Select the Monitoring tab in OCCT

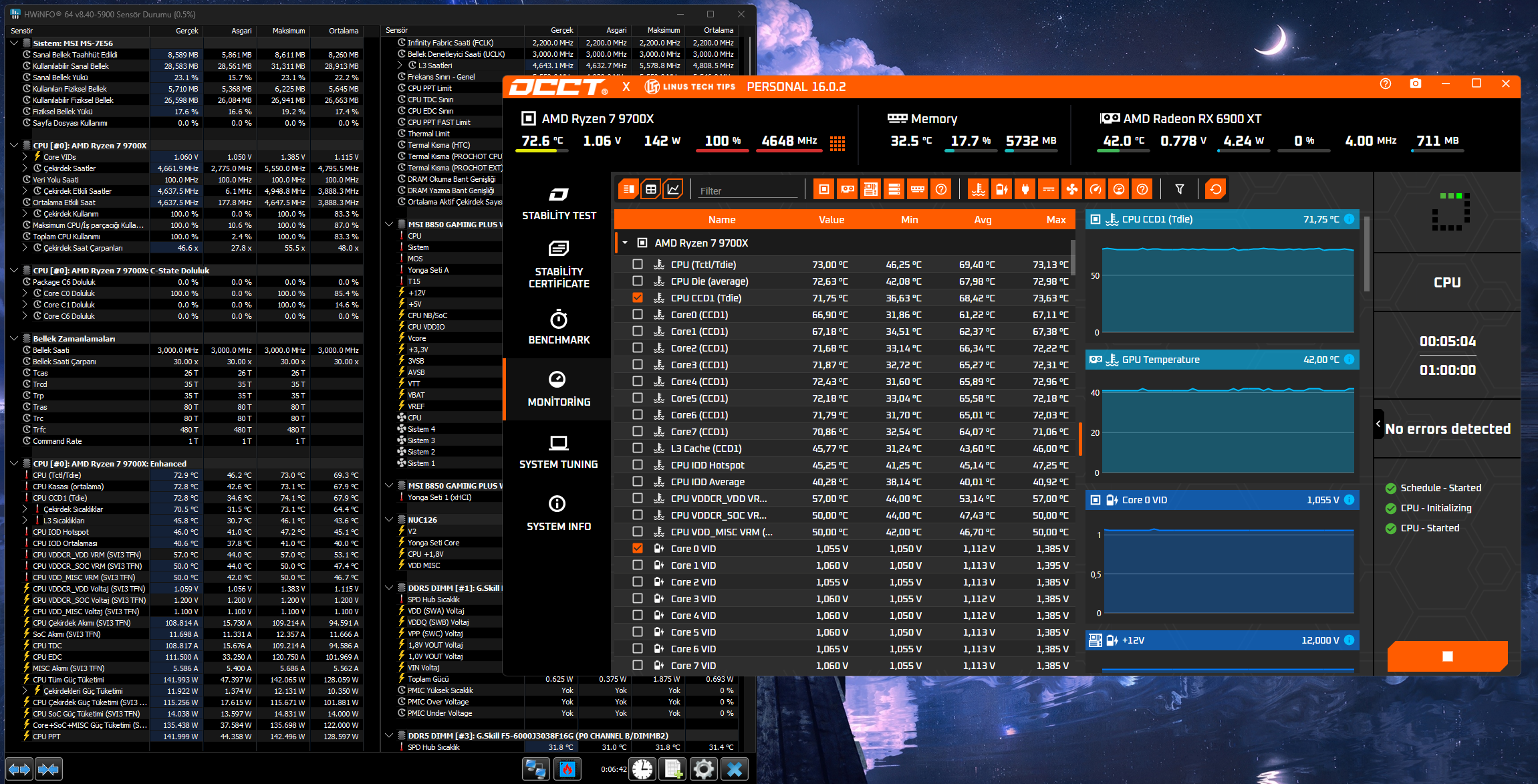pos(559,390)
